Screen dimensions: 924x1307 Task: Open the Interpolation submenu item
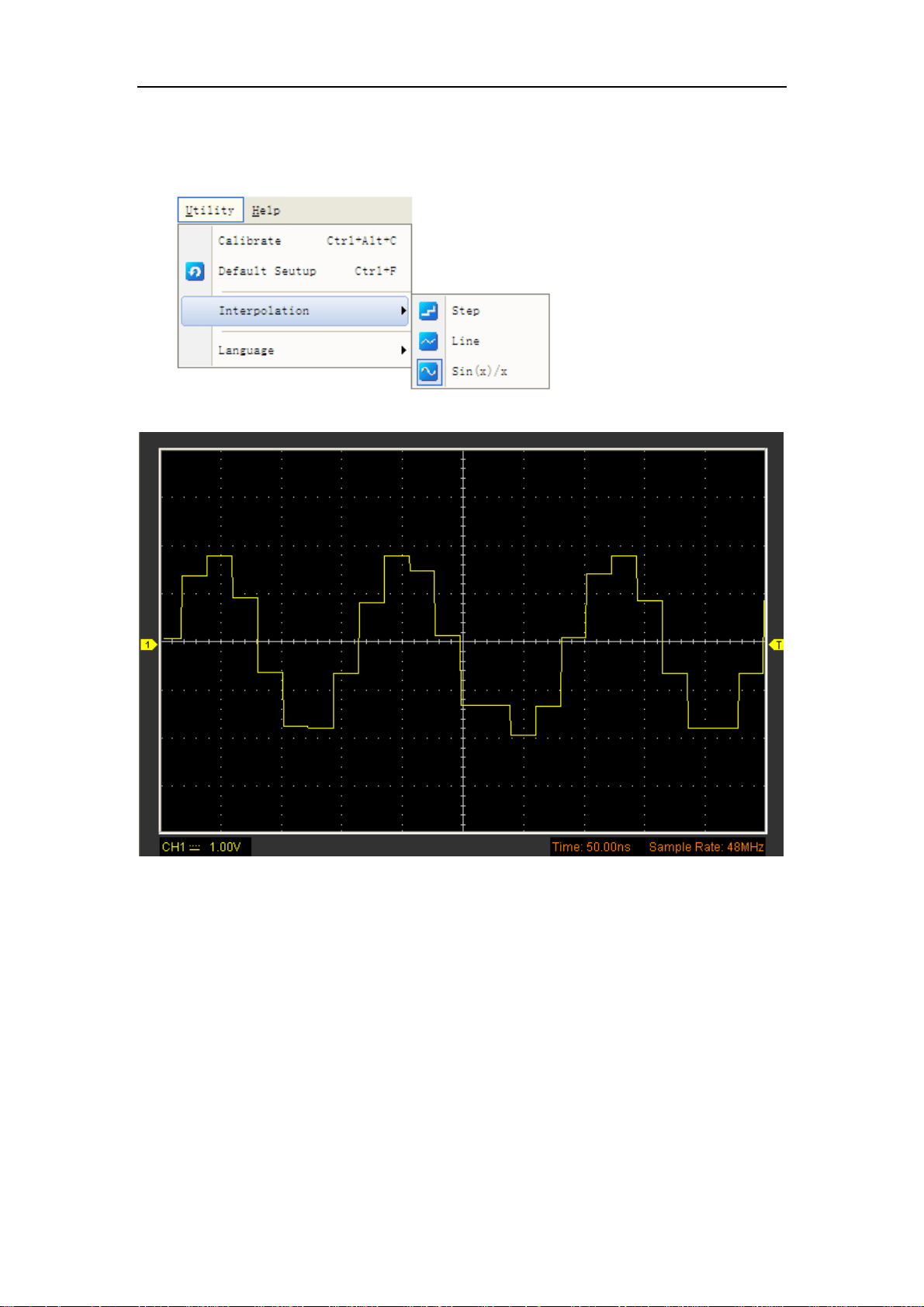click(x=294, y=311)
